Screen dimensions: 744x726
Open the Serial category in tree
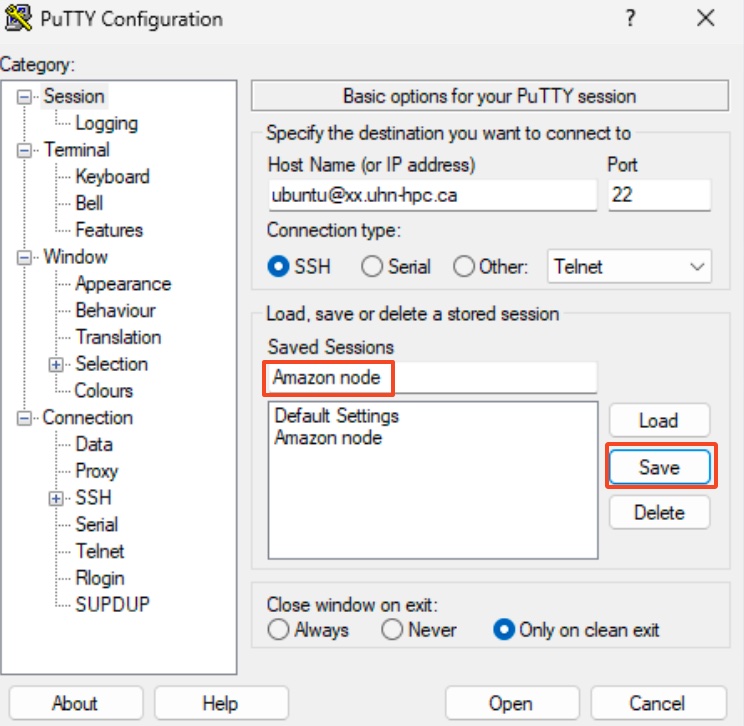click(97, 525)
